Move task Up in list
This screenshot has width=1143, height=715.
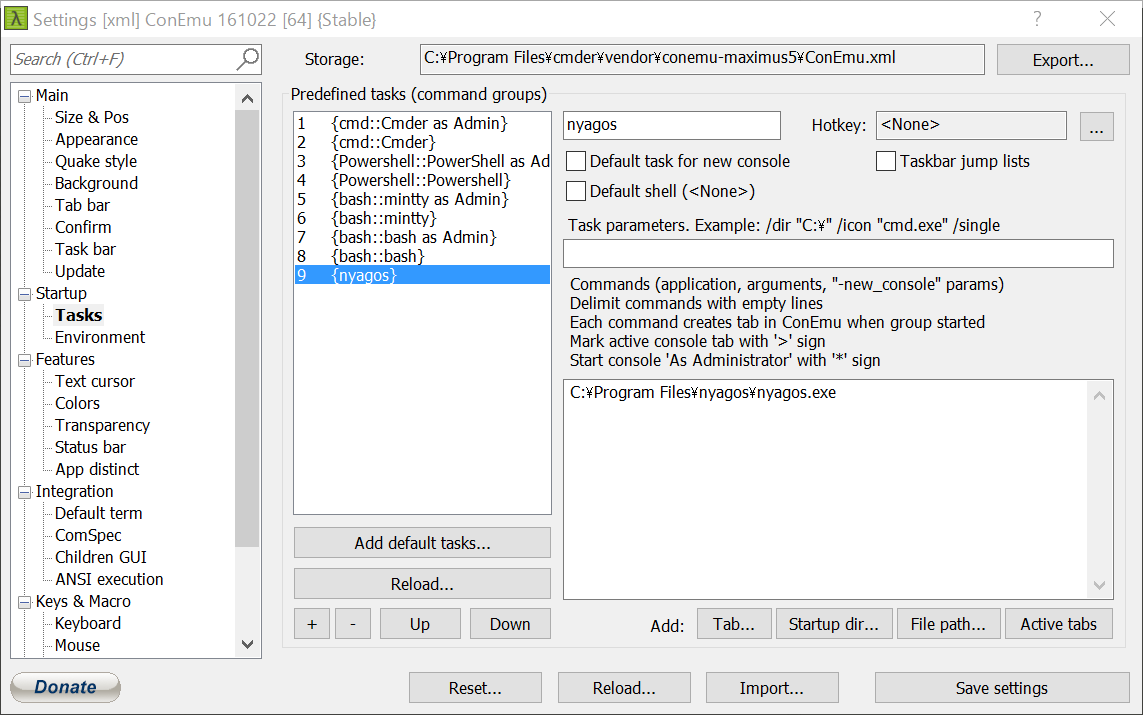[x=420, y=624]
